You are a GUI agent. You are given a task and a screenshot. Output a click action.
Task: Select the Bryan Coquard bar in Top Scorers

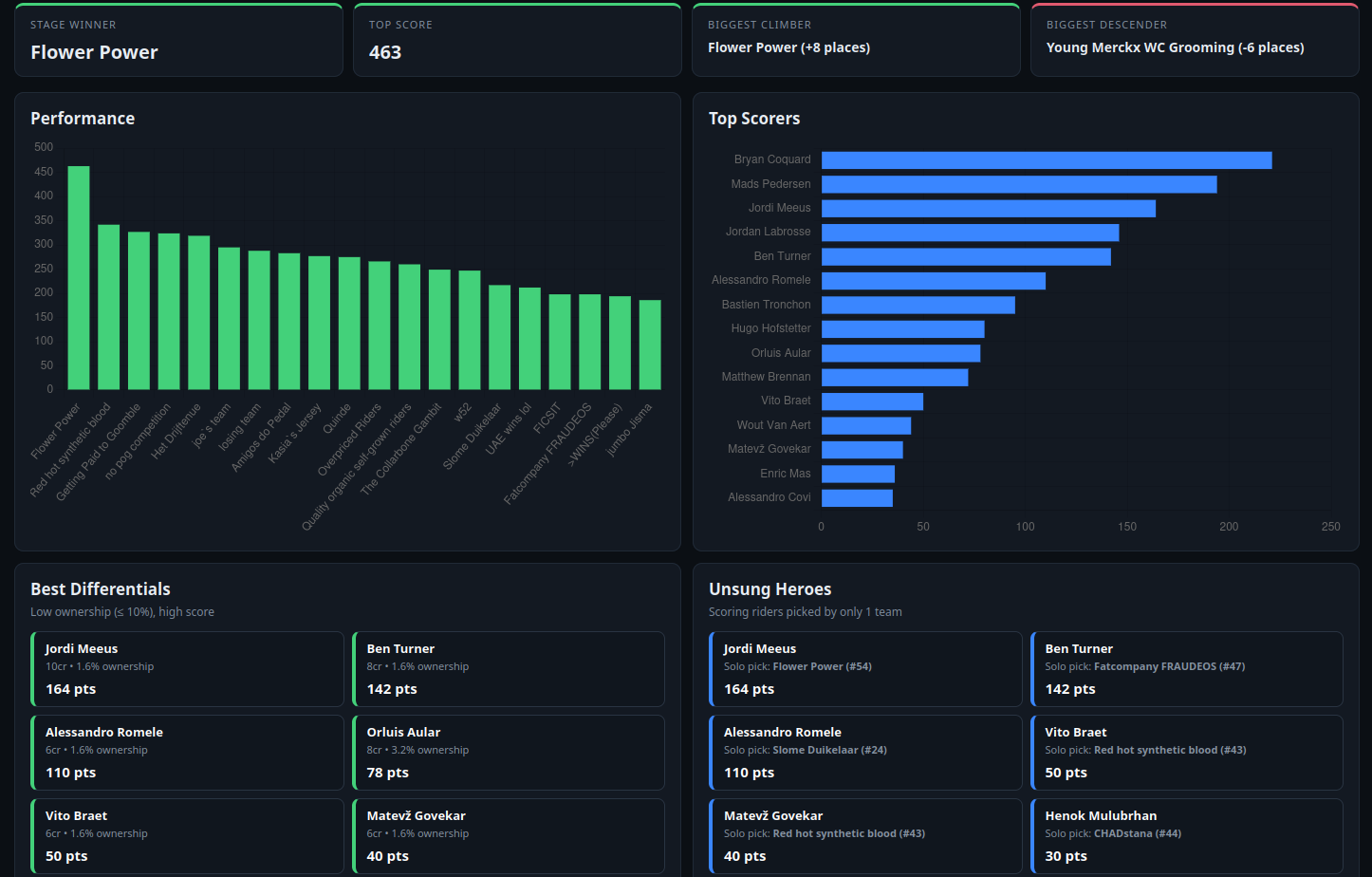tap(1047, 160)
